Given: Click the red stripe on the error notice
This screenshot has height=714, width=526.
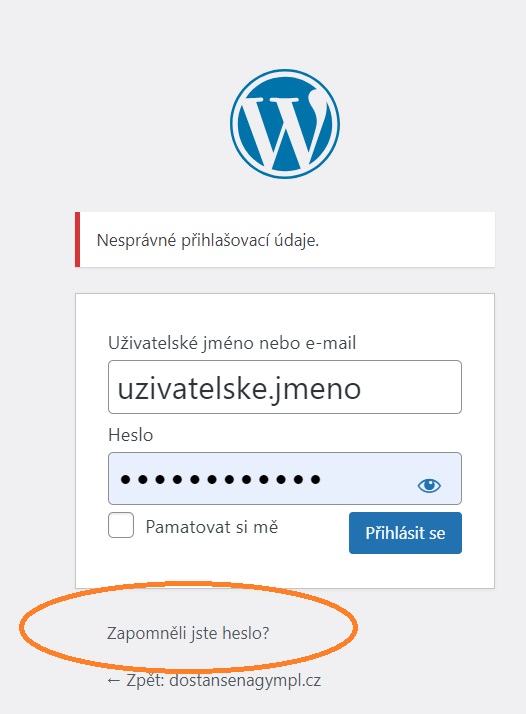Looking at the screenshot, I should pyautogui.click(x=77, y=240).
